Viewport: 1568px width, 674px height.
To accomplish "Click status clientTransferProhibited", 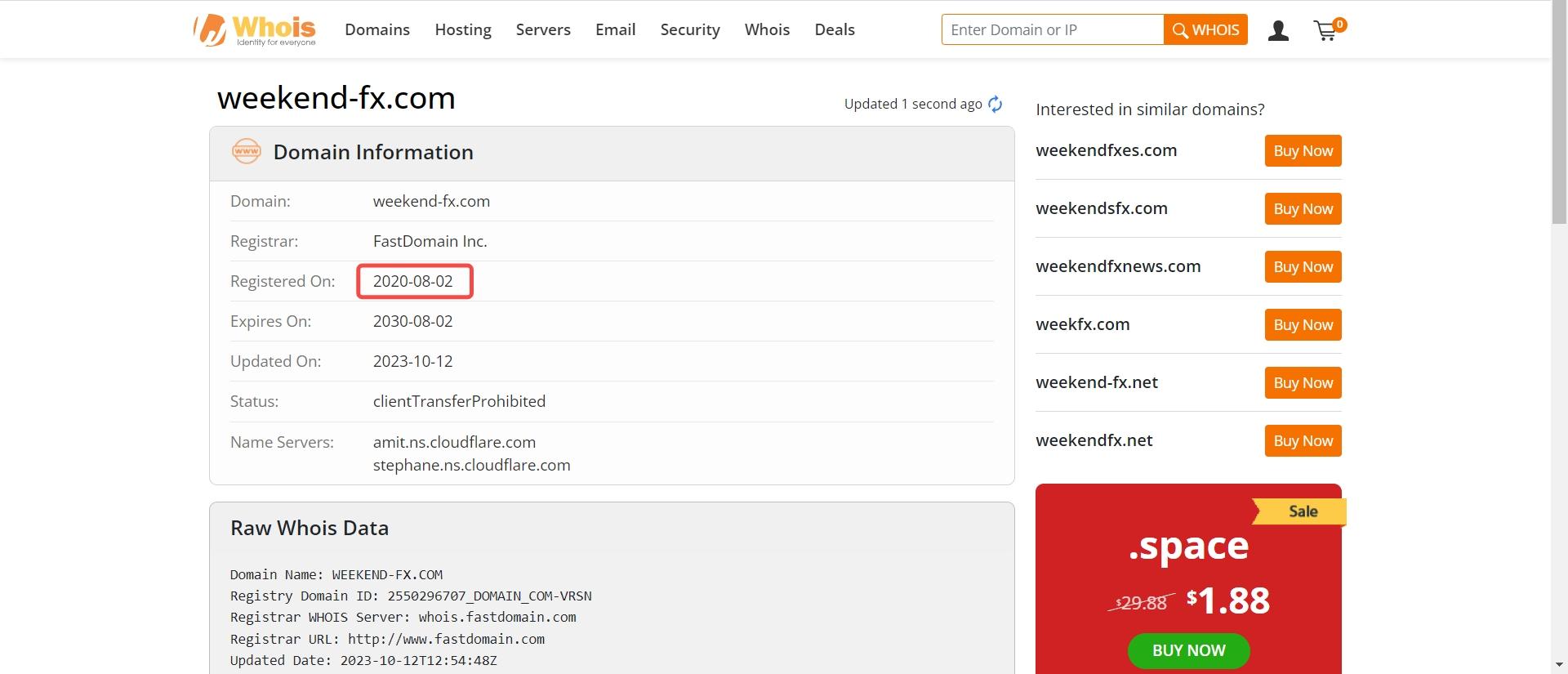I will [x=459, y=401].
